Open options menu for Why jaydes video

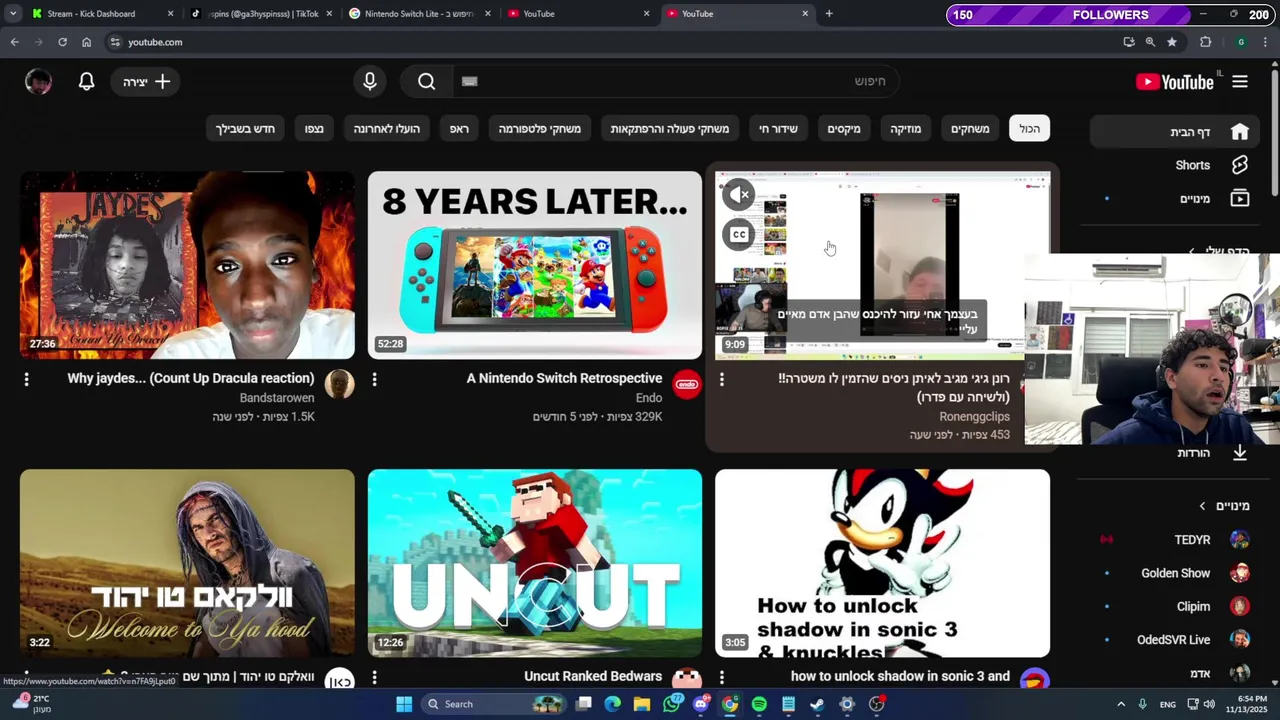27,380
